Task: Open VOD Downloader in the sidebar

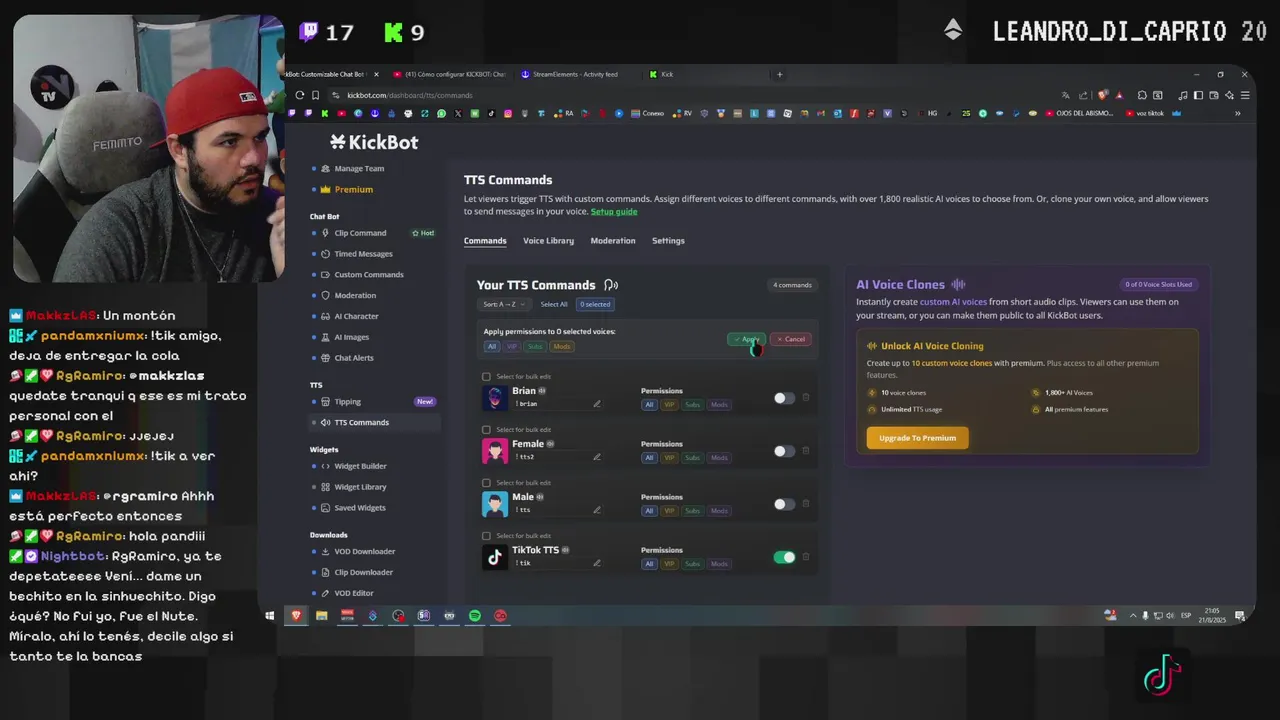Action: tap(364, 551)
